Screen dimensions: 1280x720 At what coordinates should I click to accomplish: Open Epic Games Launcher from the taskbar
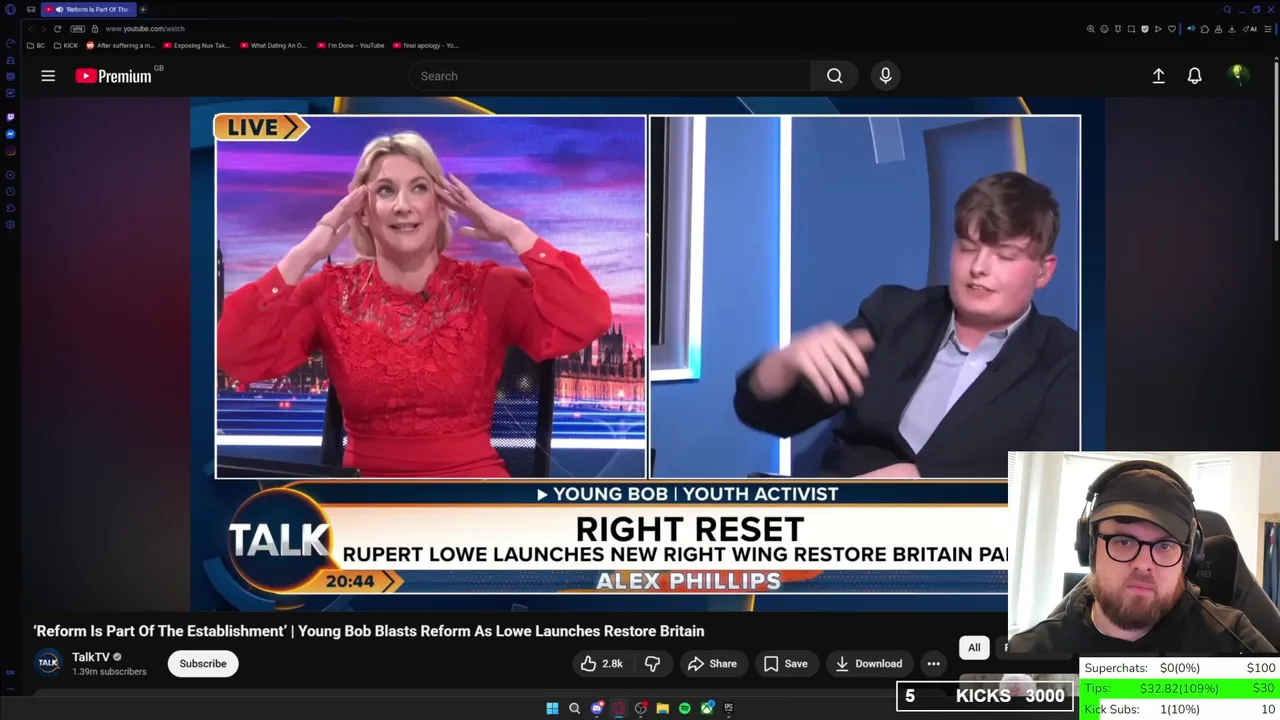tap(729, 708)
